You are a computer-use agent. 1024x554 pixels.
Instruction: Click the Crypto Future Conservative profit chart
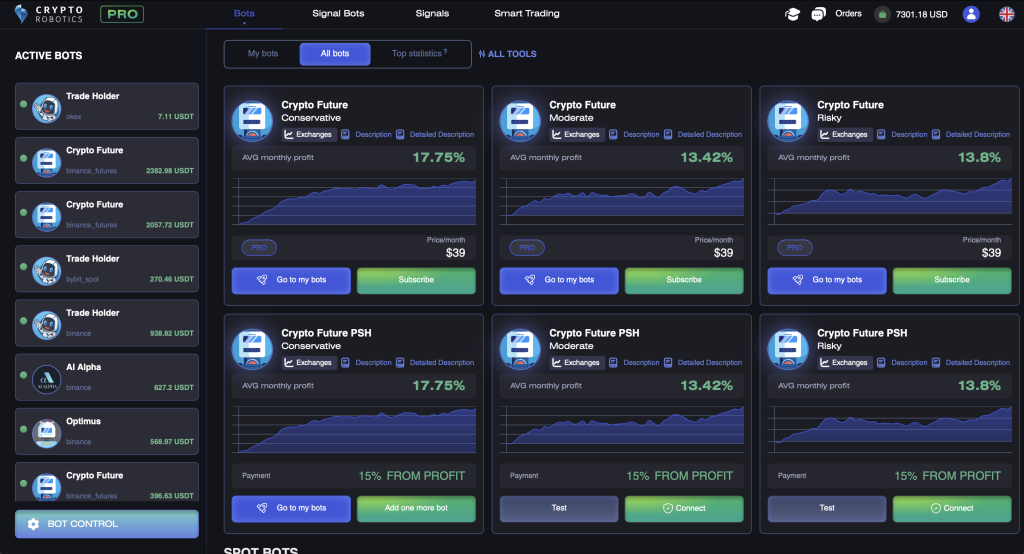pyautogui.click(x=353, y=202)
